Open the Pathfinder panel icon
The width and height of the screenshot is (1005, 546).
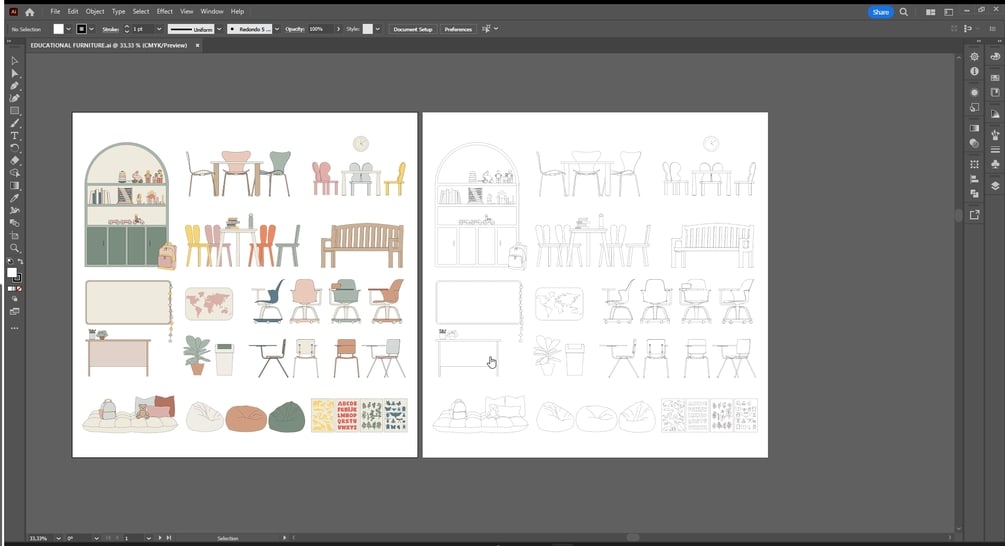coord(974,194)
